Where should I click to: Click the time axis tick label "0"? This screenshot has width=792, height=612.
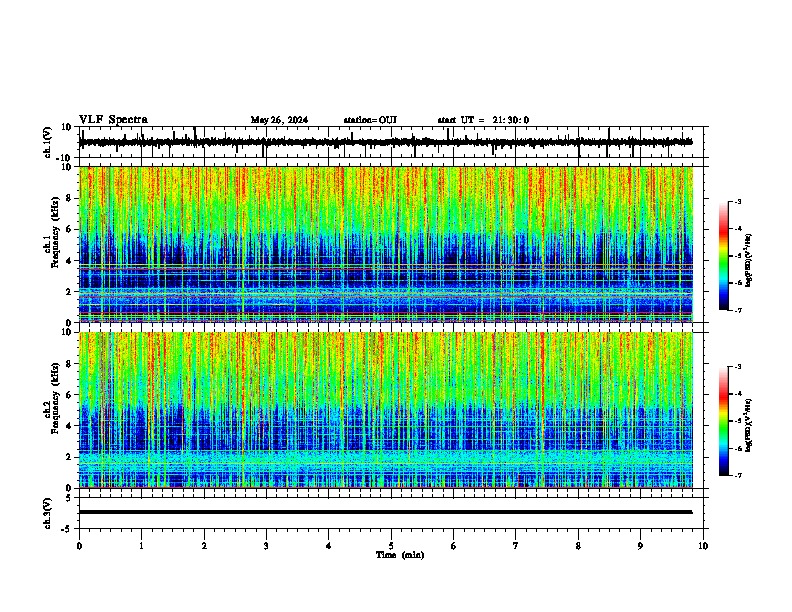click(79, 546)
